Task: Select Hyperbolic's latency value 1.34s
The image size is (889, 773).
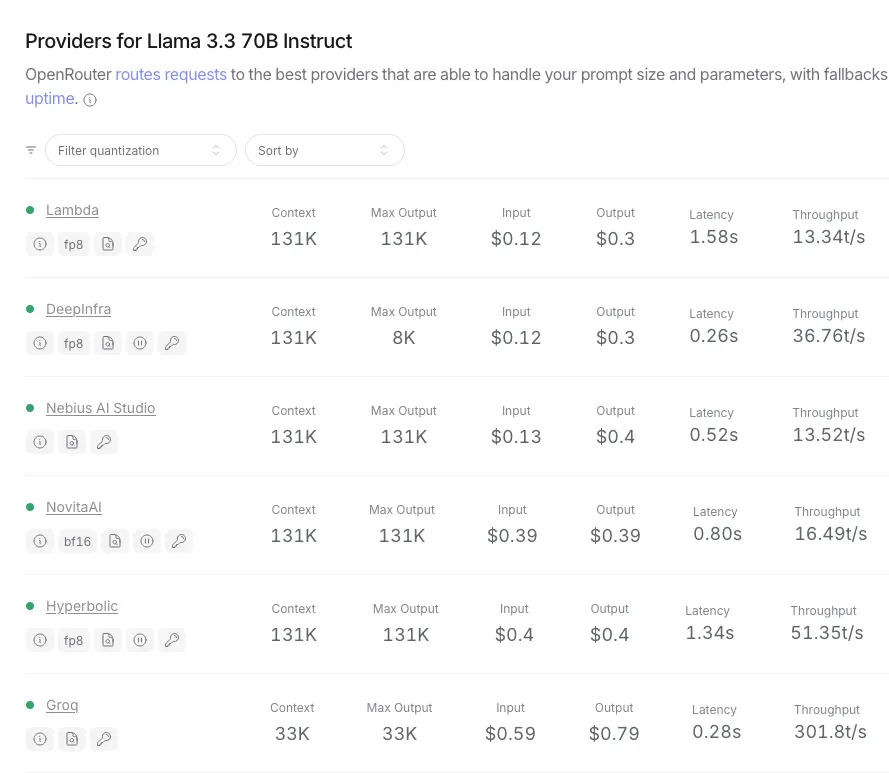Action: 710,633
